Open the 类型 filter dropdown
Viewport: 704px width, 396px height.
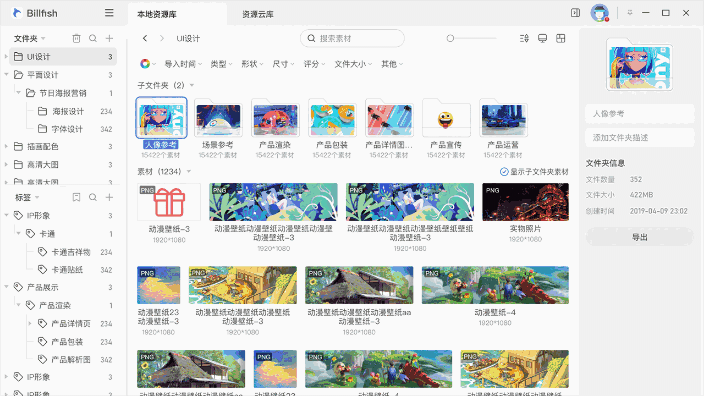pos(221,64)
